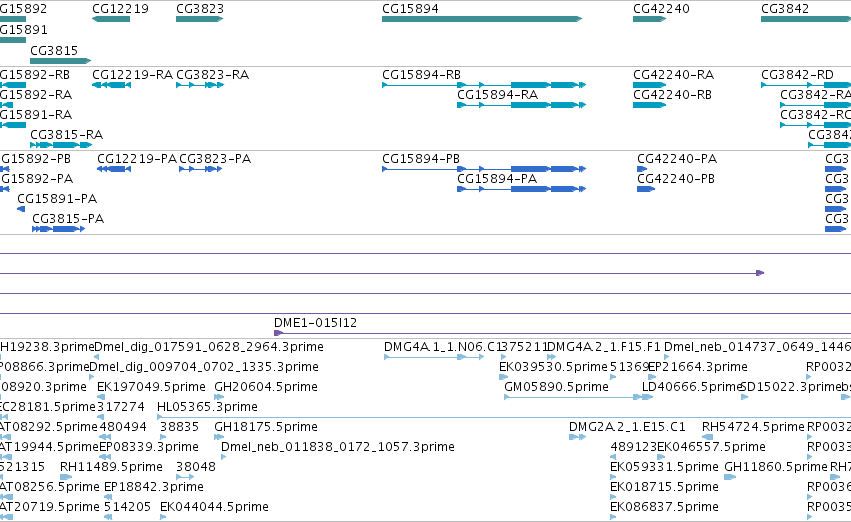Select the EST labeled 38048

[196, 467]
